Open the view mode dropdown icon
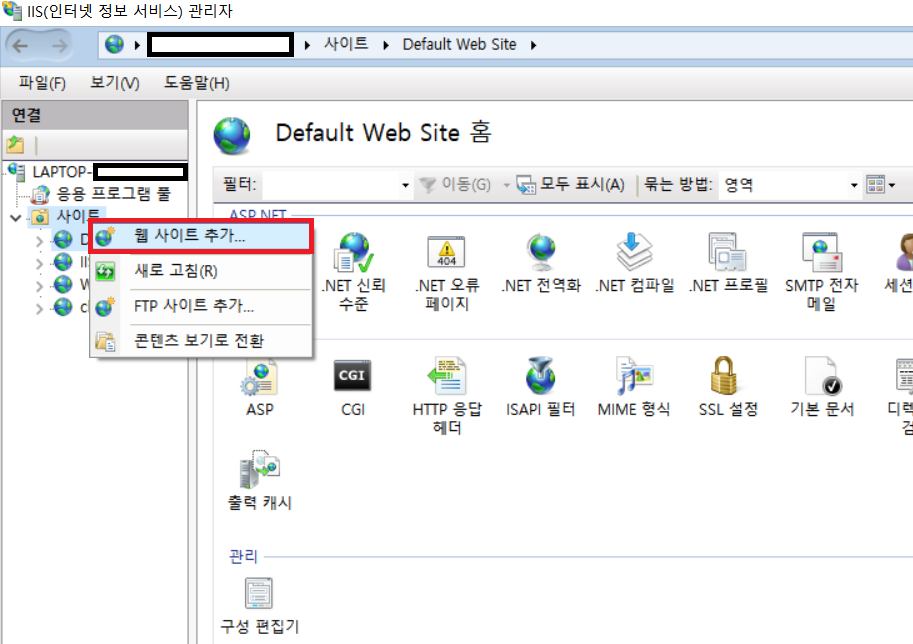 [x=880, y=185]
